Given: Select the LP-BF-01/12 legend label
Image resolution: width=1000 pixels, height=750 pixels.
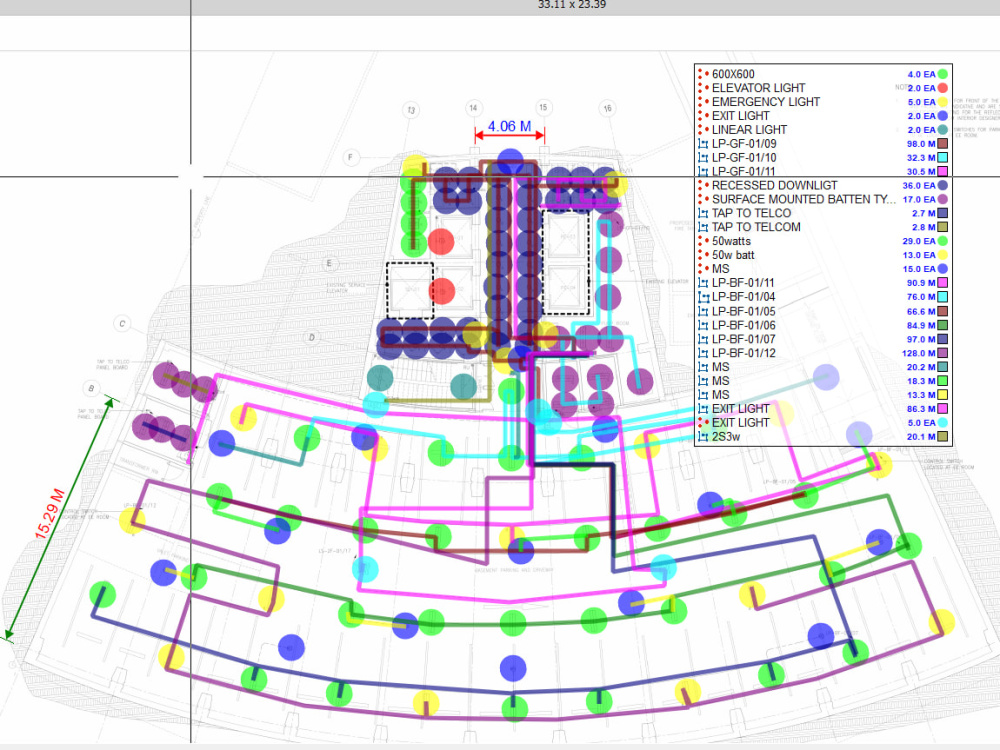Looking at the screenshot, I should [744, 353].
